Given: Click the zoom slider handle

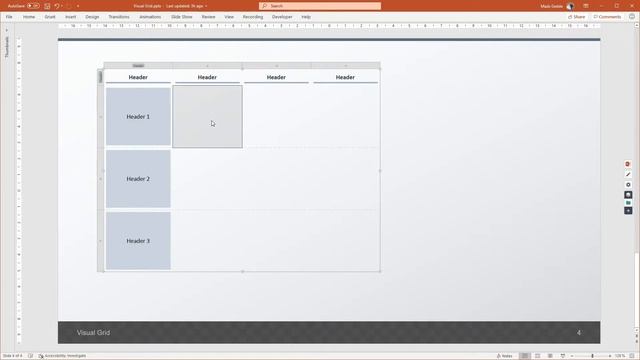Looking at the screenshot, I should point(593,356).
